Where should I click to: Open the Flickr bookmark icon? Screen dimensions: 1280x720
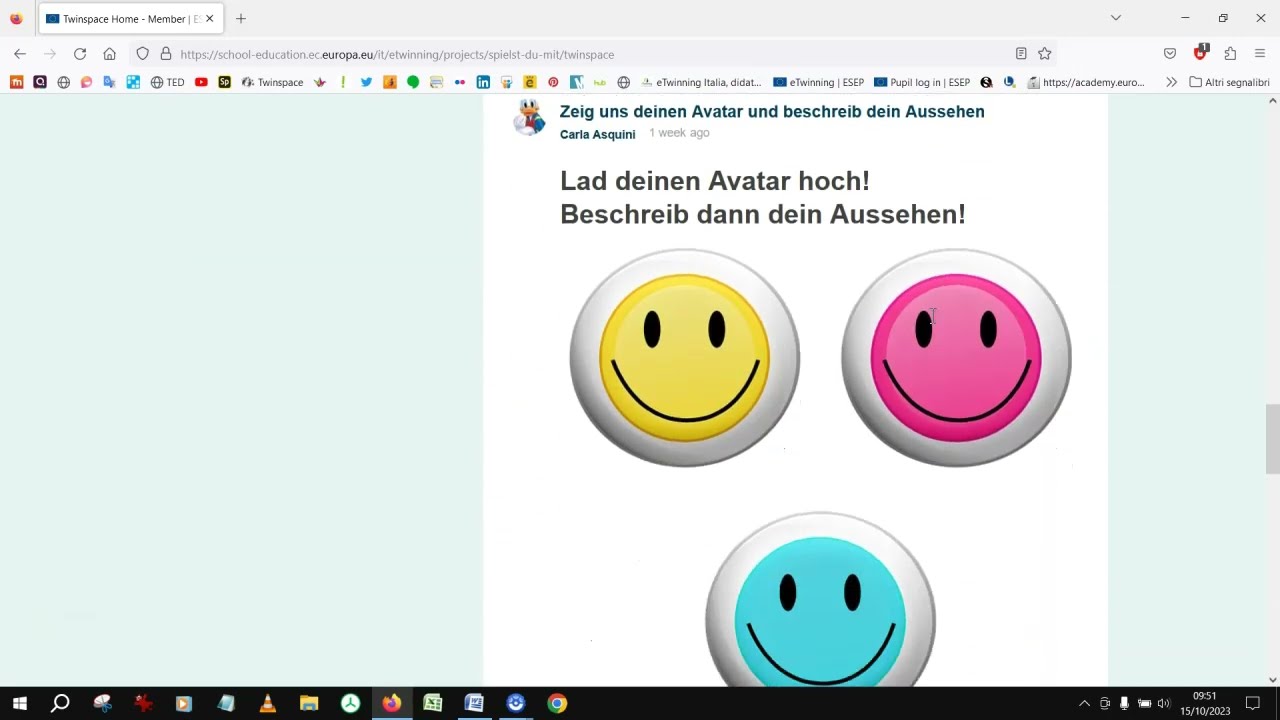click(x=460, y=82)
